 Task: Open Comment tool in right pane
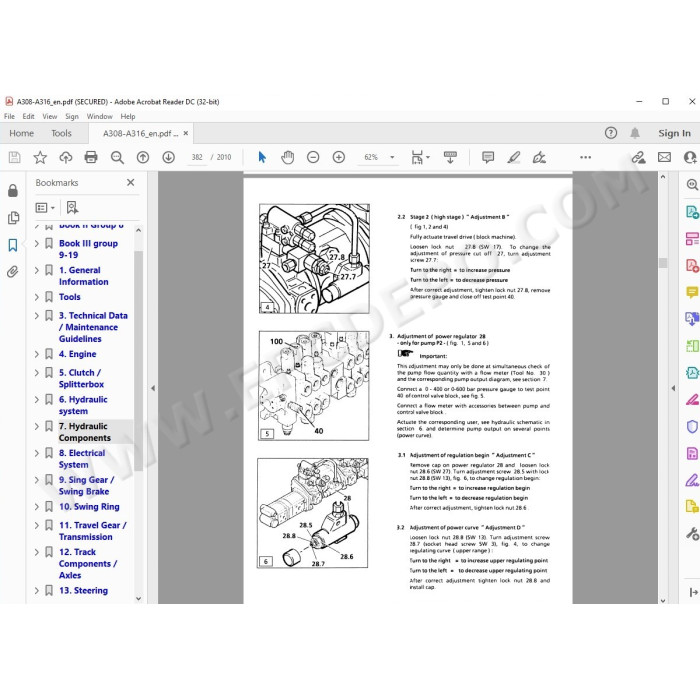pyautogui.click(x=692, y=292)
